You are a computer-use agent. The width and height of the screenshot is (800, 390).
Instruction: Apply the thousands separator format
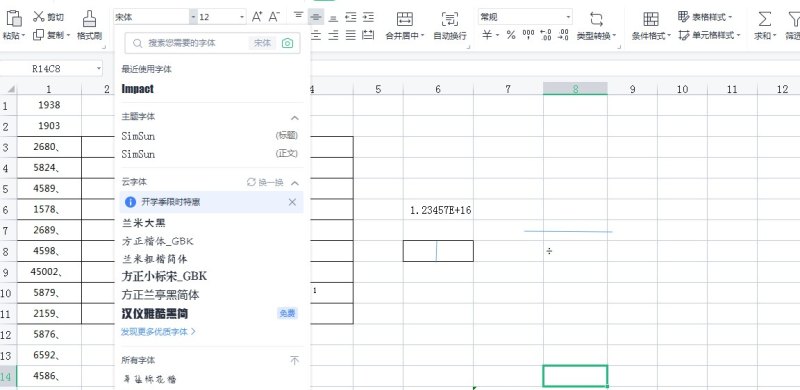(529, 35)
